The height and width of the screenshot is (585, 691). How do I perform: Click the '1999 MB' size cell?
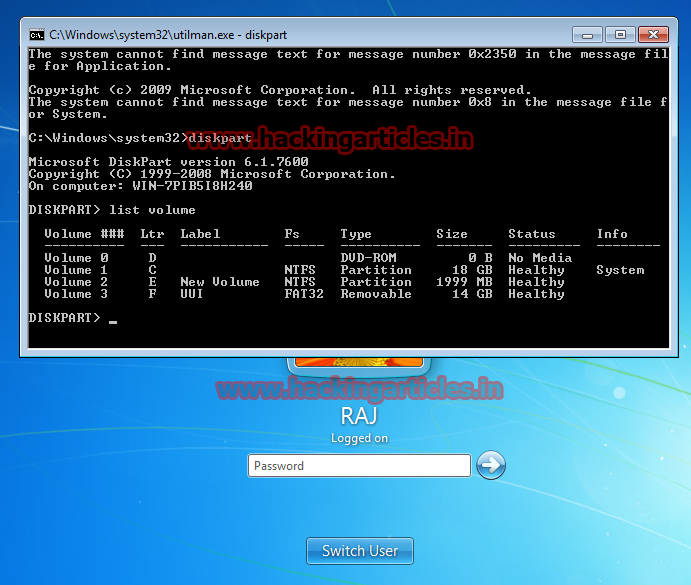pyautogui.click(x=464, y=282)
